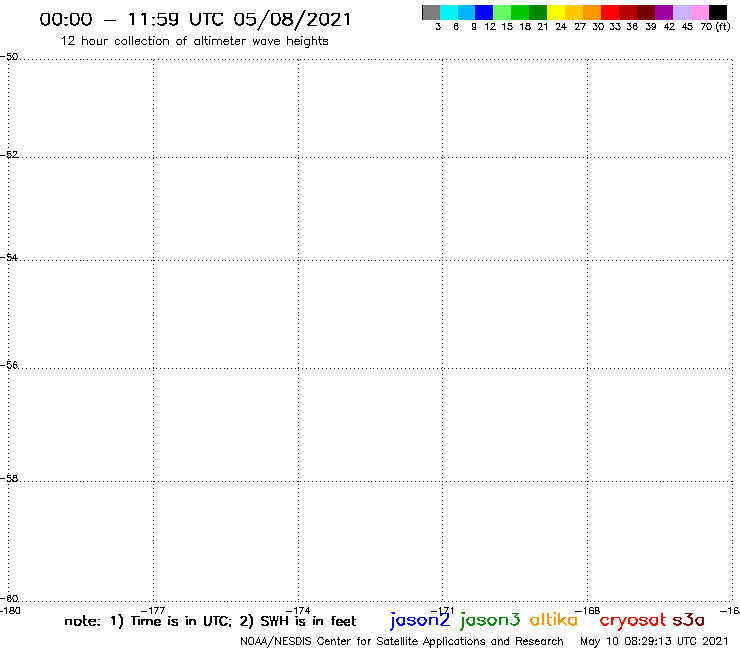Click the -180 longitude axis label

click(x=10, y=610)
